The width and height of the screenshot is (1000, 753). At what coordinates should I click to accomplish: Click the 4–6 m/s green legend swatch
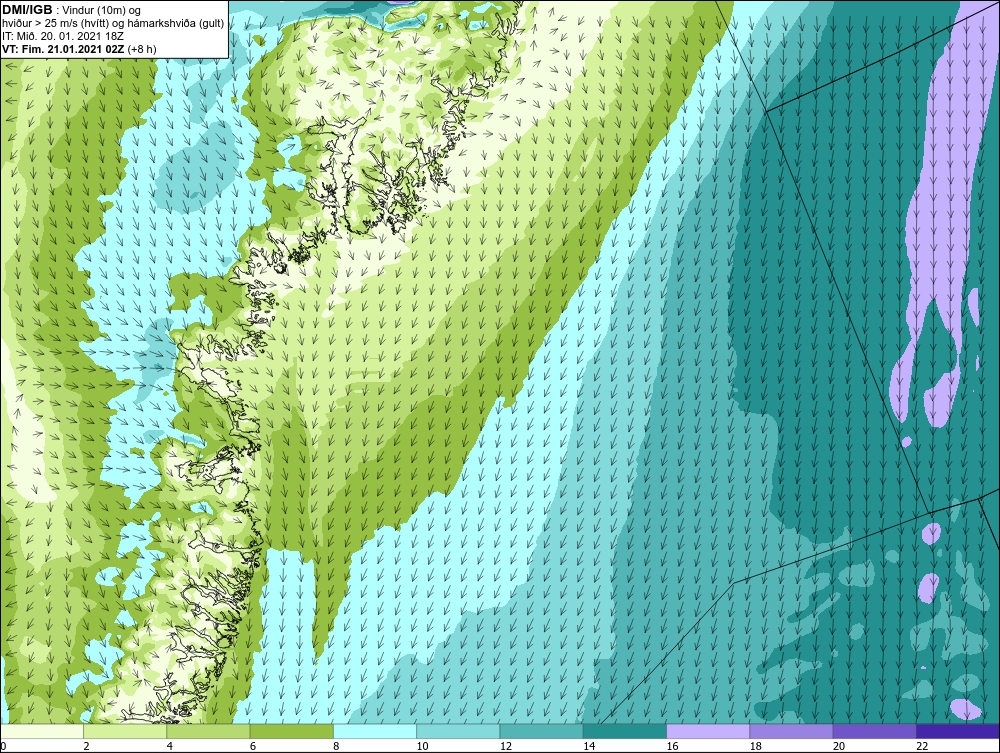(x=209, y=731)
